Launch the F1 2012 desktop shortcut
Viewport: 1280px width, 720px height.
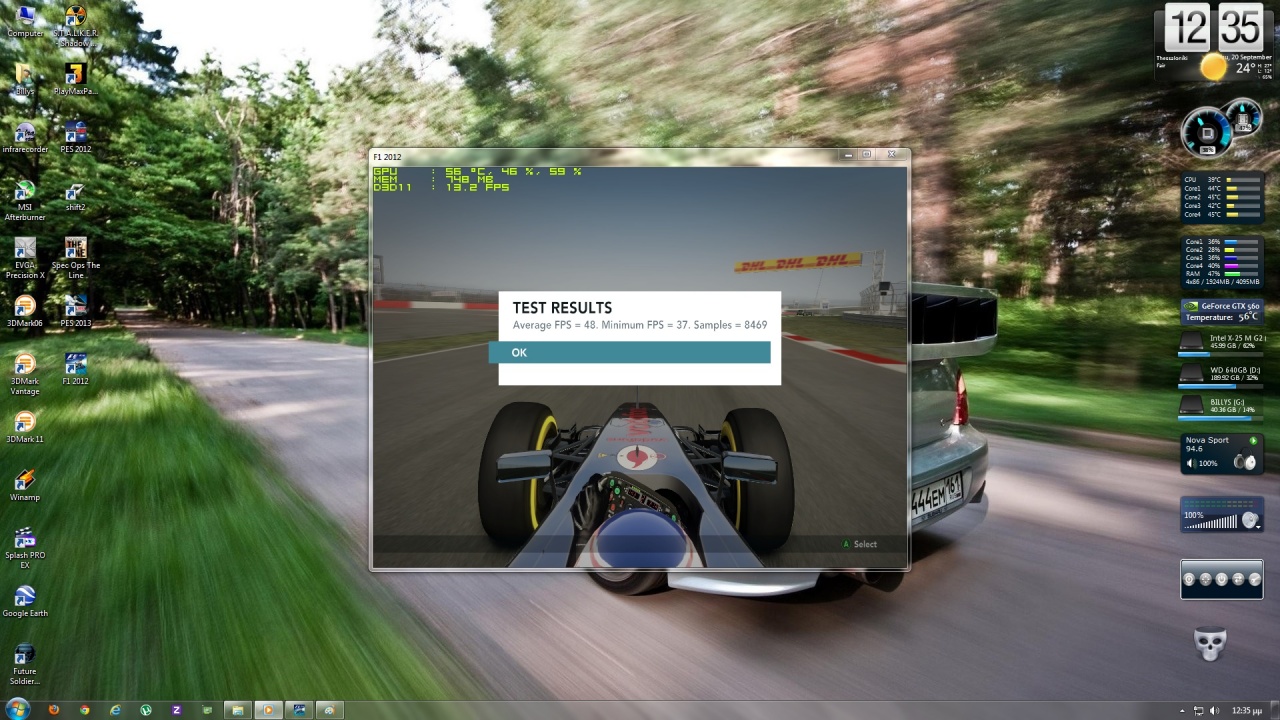click(75, 369)
